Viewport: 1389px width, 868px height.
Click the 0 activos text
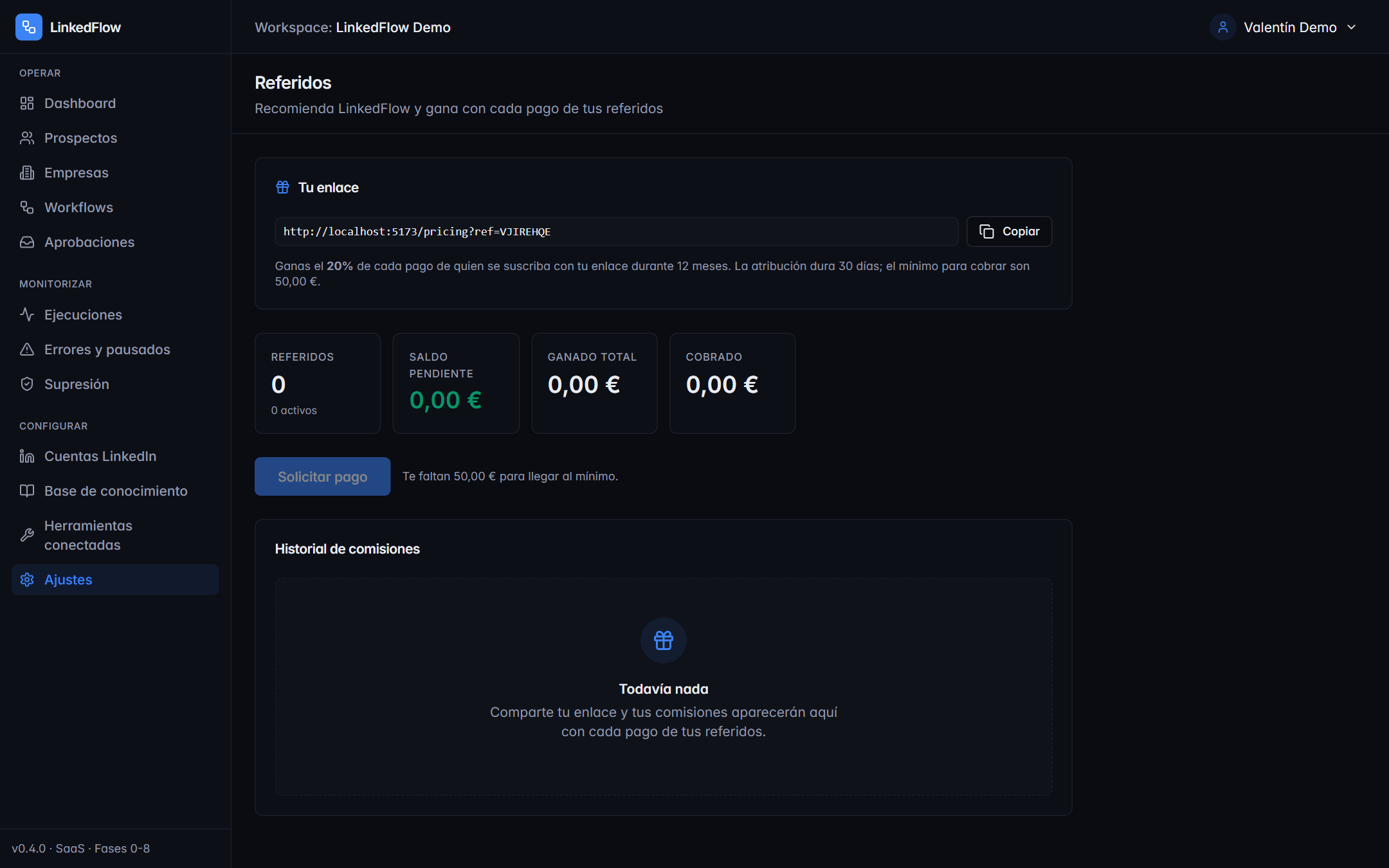pos(294,410)
